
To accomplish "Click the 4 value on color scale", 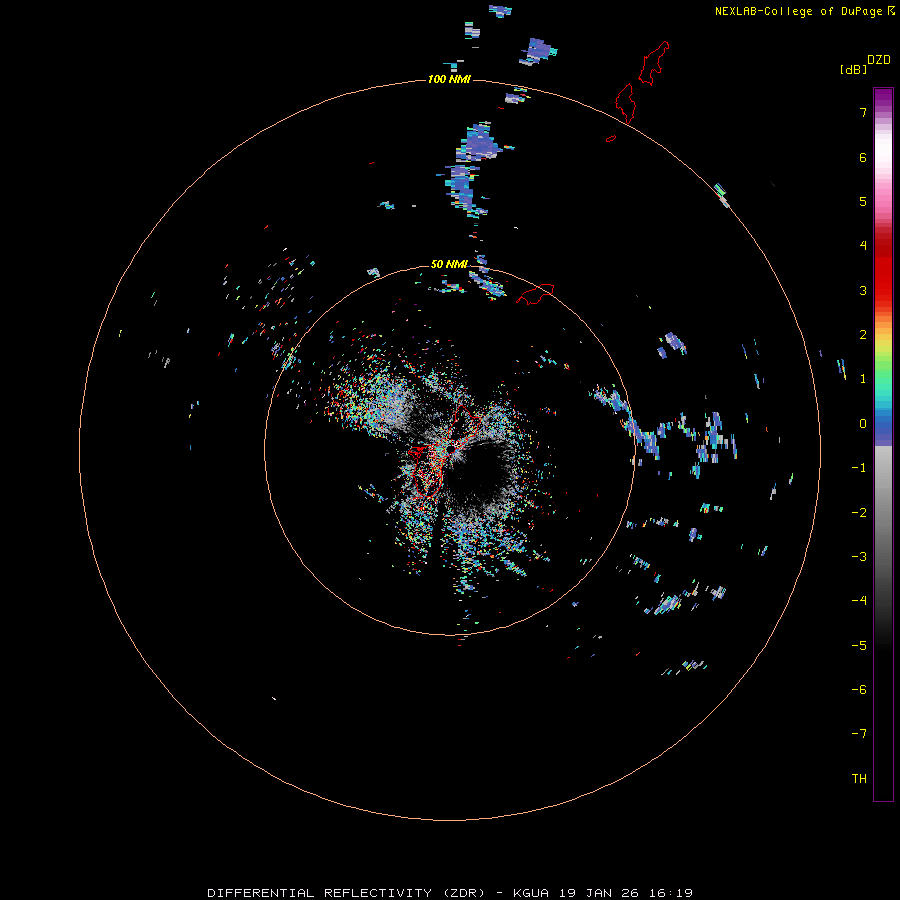I will (863, 246).
